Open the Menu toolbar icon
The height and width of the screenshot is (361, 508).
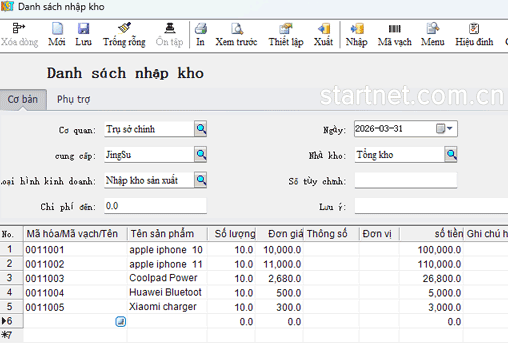pos(433,28)
